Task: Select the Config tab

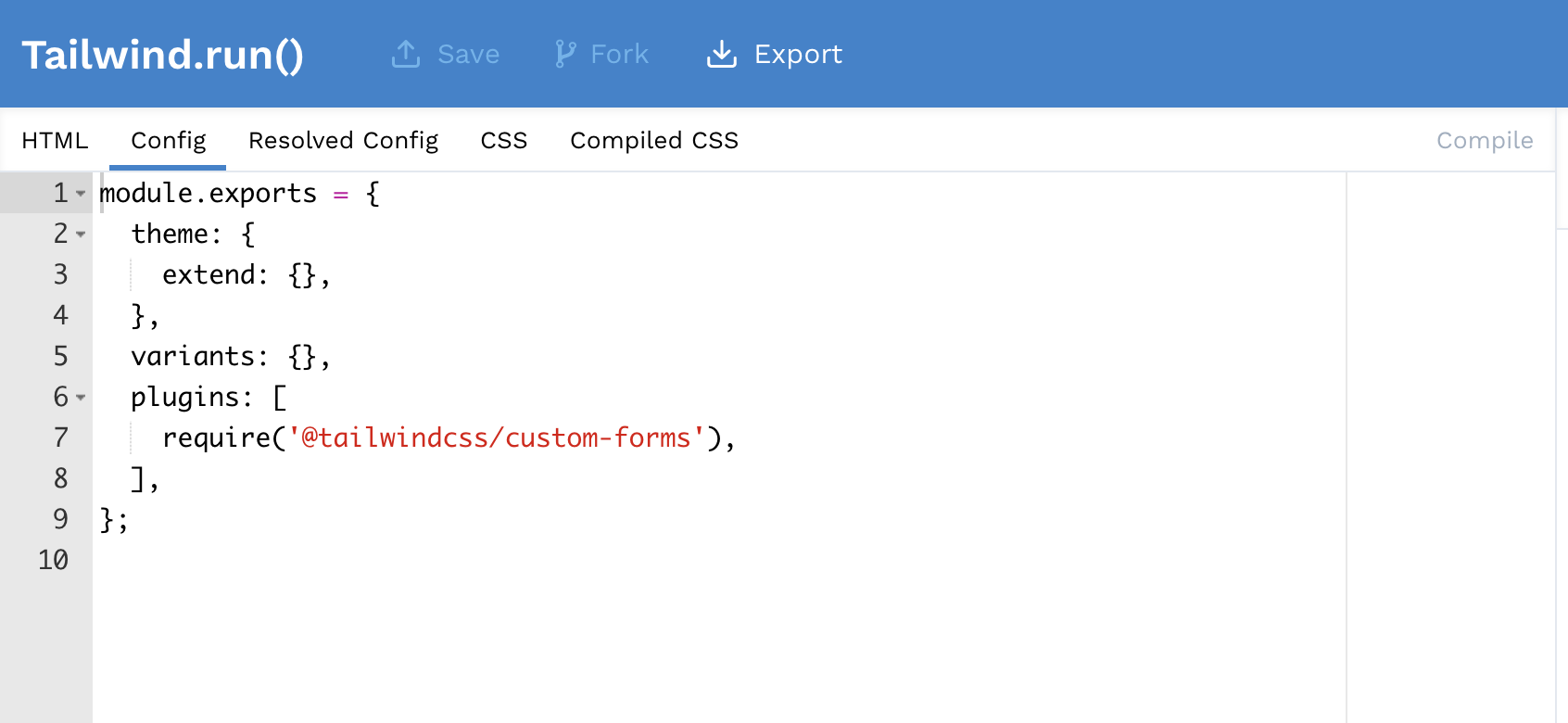Action: [168, 140]
